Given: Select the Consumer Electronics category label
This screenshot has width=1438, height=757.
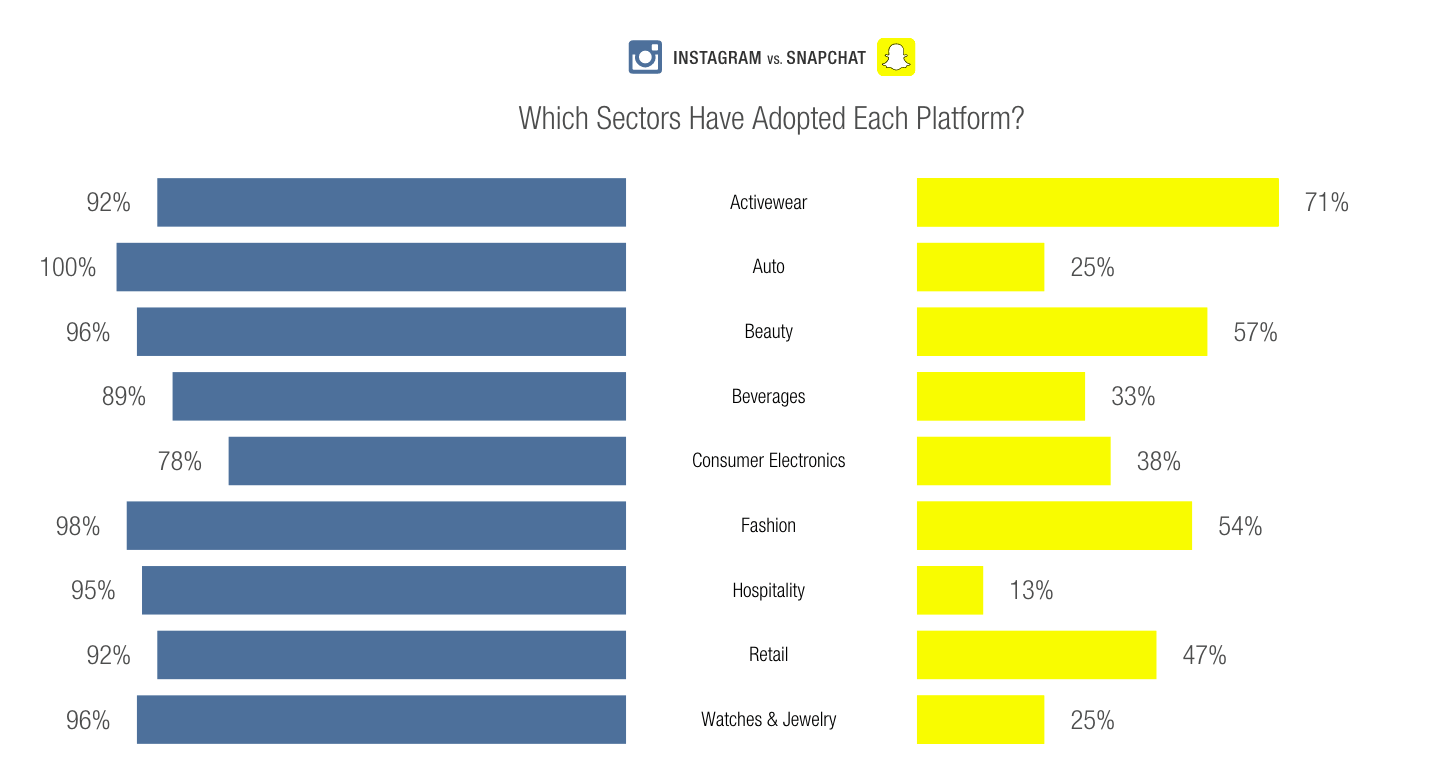Looking at the screenshot, I should (769, 461).
